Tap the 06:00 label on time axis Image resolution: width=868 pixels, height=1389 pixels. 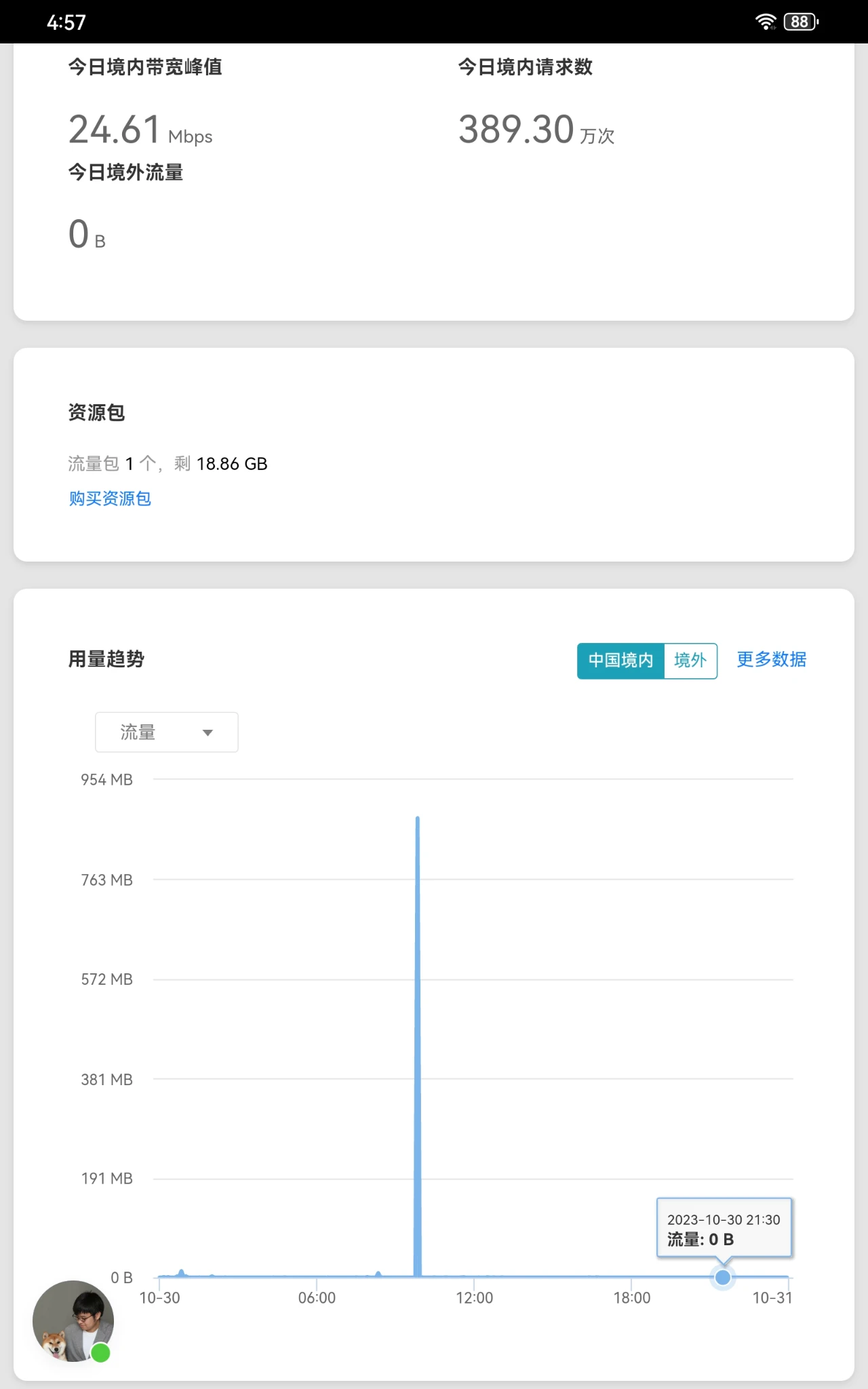317,1297
